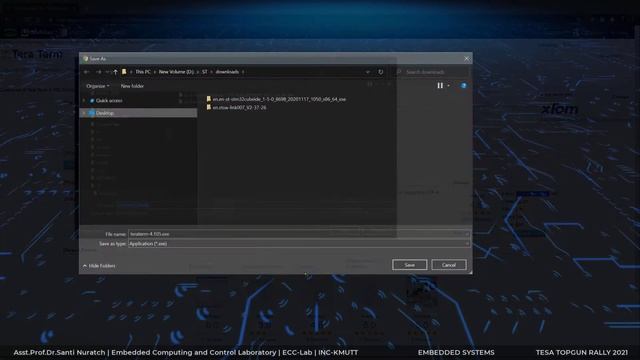This screenshot has width=640, height=360.
Task: Open the view options dropdown arrow
Action: (449, 86)
